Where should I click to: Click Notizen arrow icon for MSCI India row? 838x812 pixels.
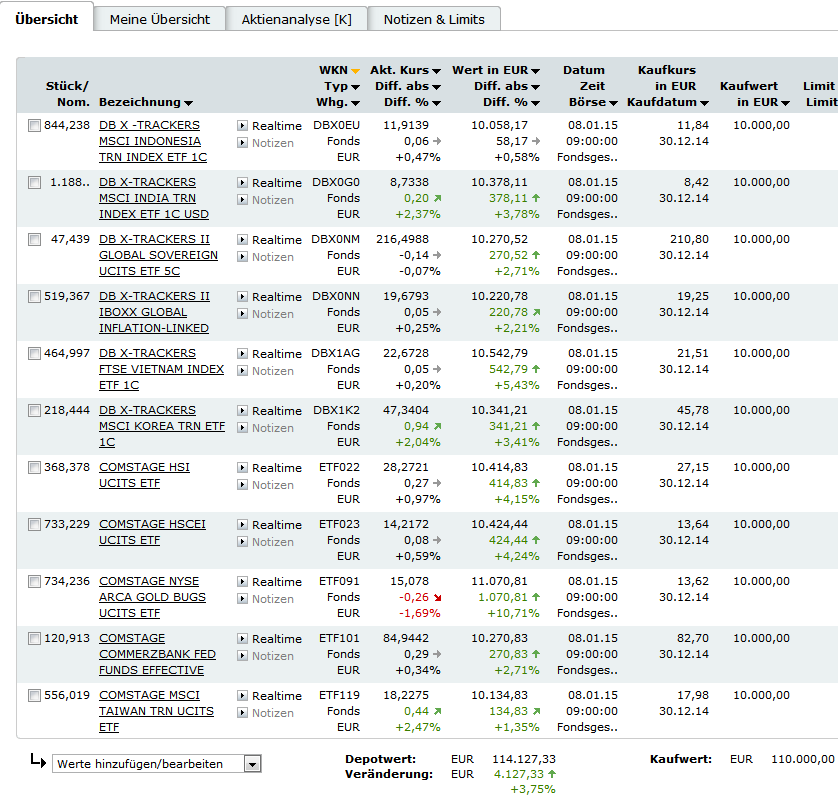(x=242, y=200)
